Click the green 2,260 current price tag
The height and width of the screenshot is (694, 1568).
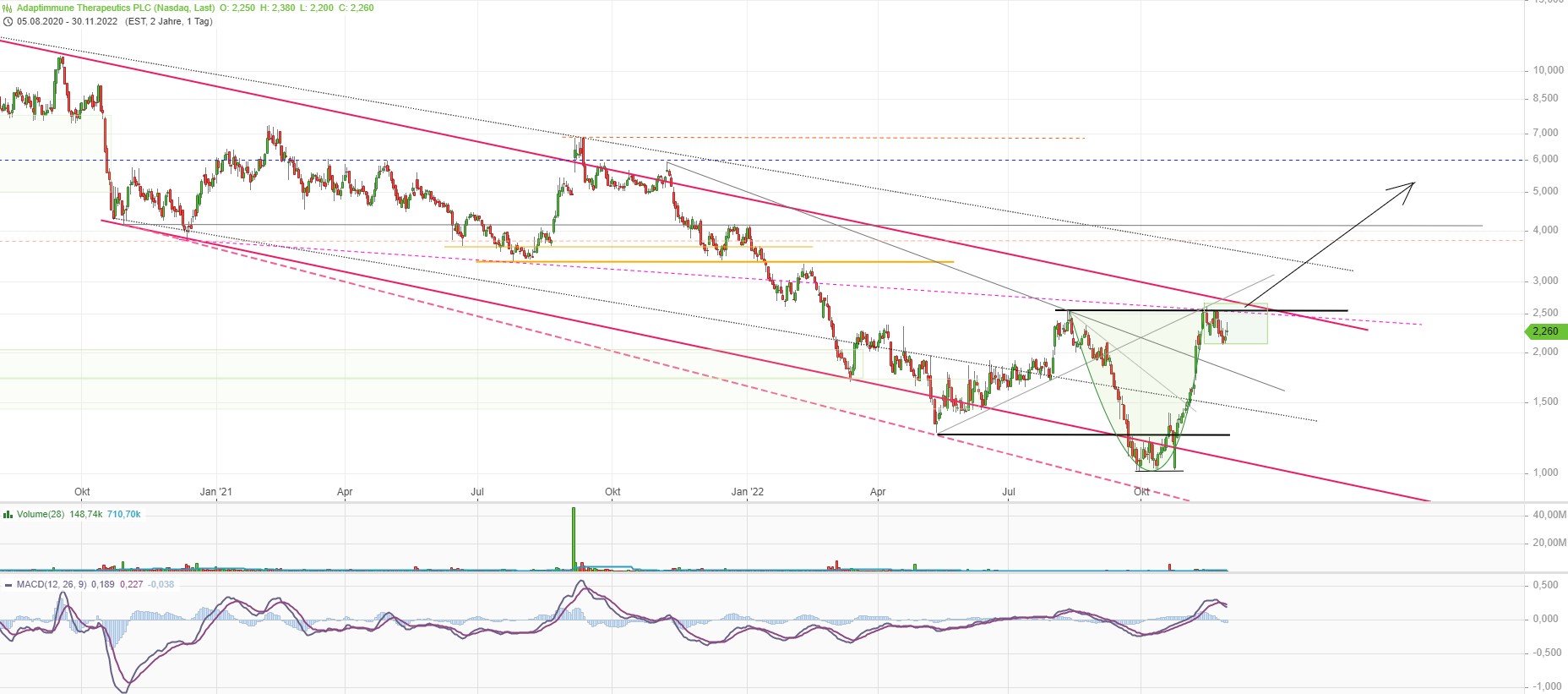pyautogui.click(x=1546, y=331)
